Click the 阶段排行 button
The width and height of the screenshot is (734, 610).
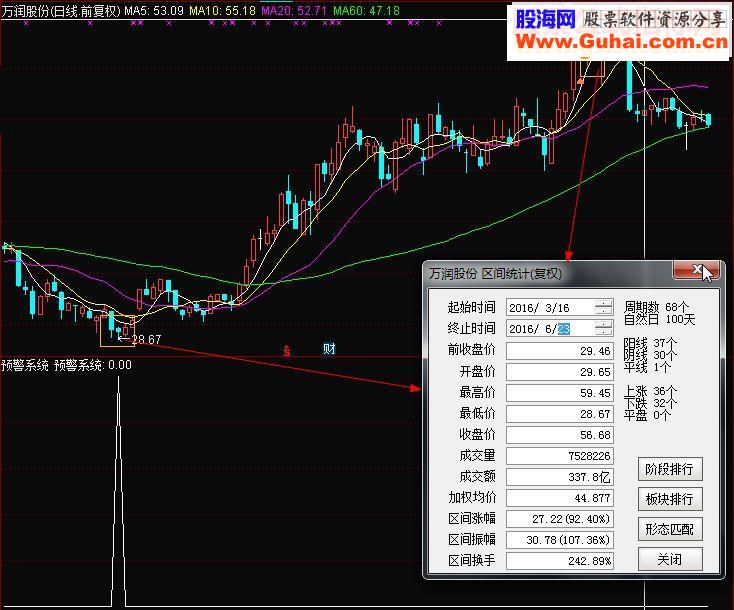[x=670, y=469]
